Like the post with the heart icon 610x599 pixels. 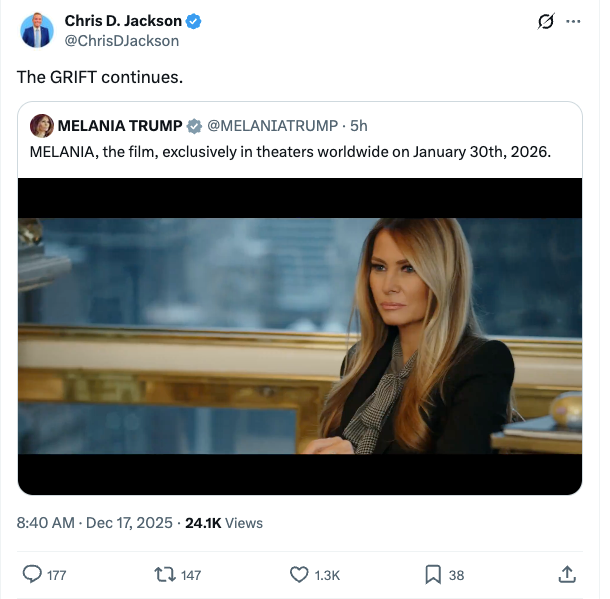[x=299, y=574]
